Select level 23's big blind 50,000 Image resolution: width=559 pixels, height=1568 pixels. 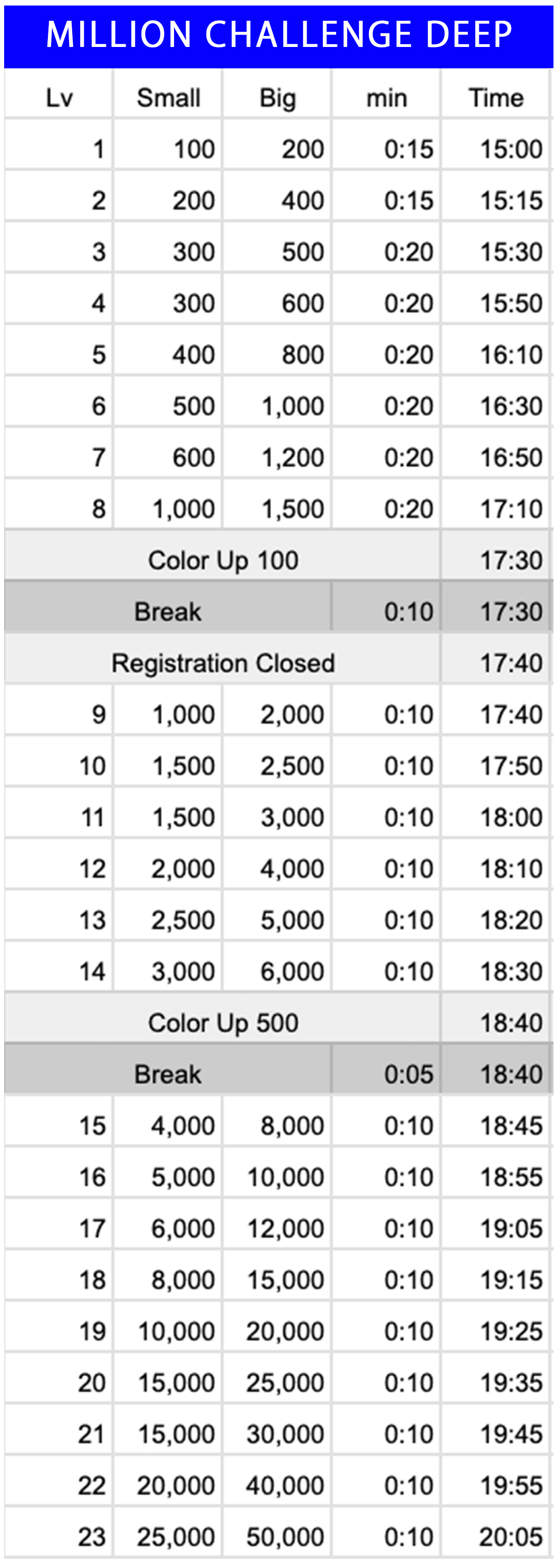tap(285, 1537)
